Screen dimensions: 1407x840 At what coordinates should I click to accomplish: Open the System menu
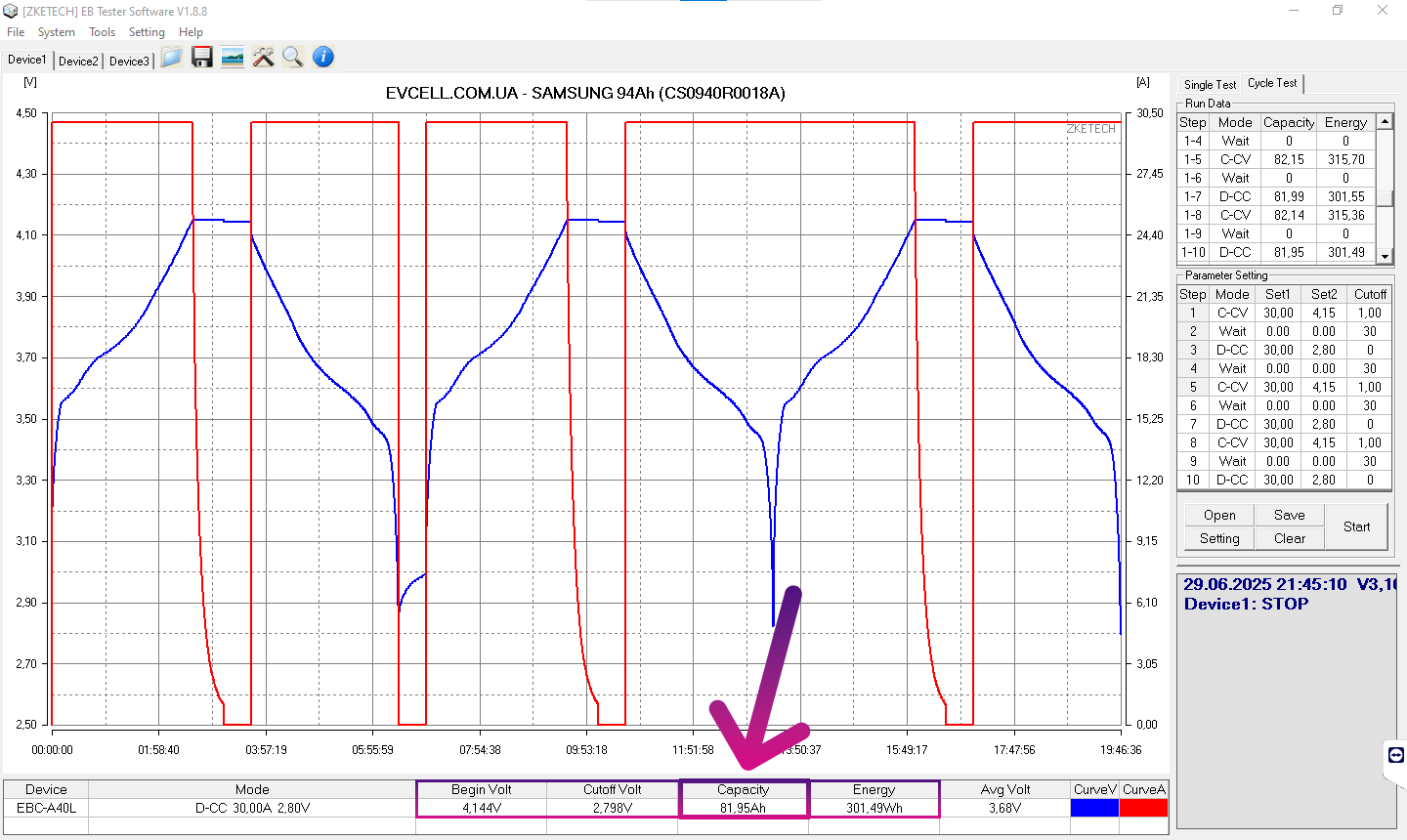click(57, 32)
